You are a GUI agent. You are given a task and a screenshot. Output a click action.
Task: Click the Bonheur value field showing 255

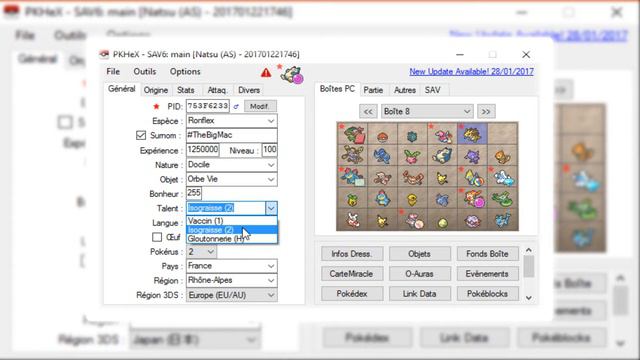[x=194, y=193]
